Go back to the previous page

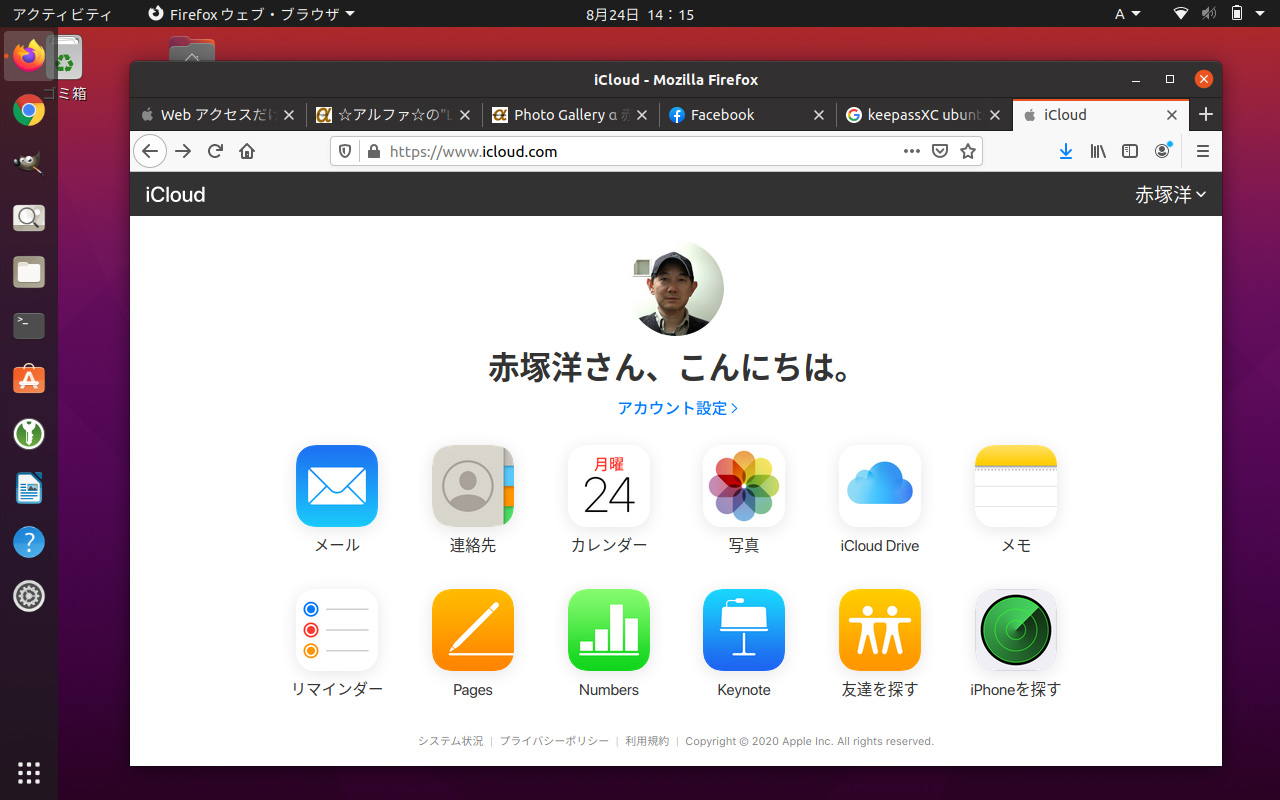pos(150,151)
